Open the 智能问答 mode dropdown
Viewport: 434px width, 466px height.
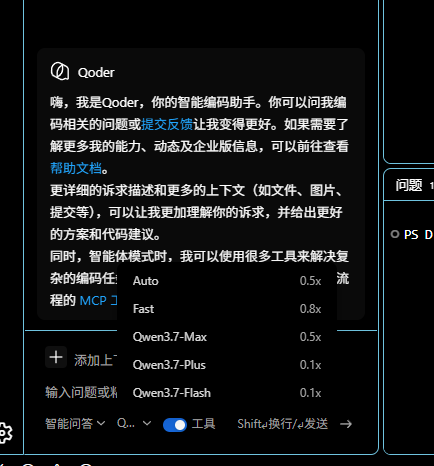pos(75,424)
